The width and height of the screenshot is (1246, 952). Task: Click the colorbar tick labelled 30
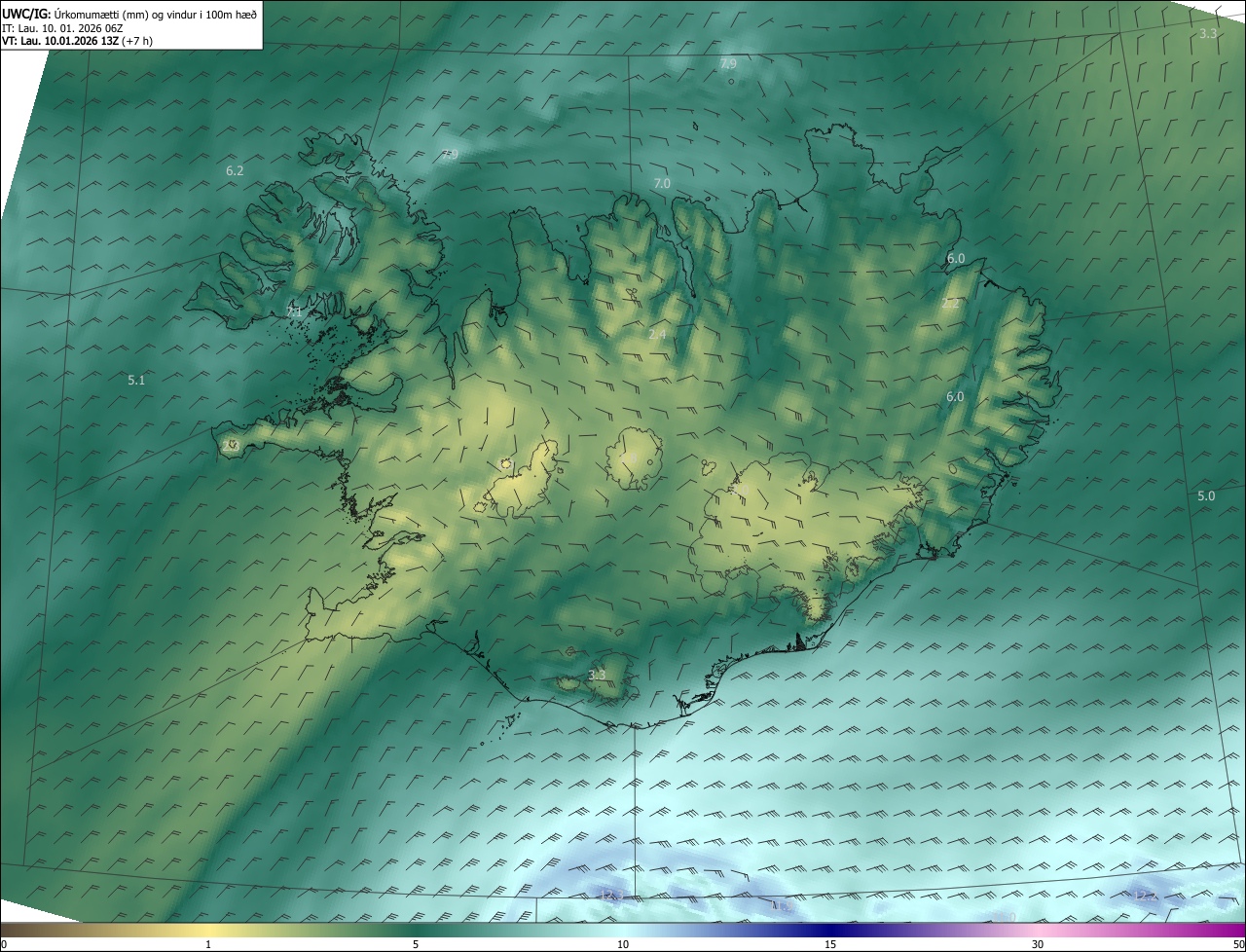point(1038,944)
